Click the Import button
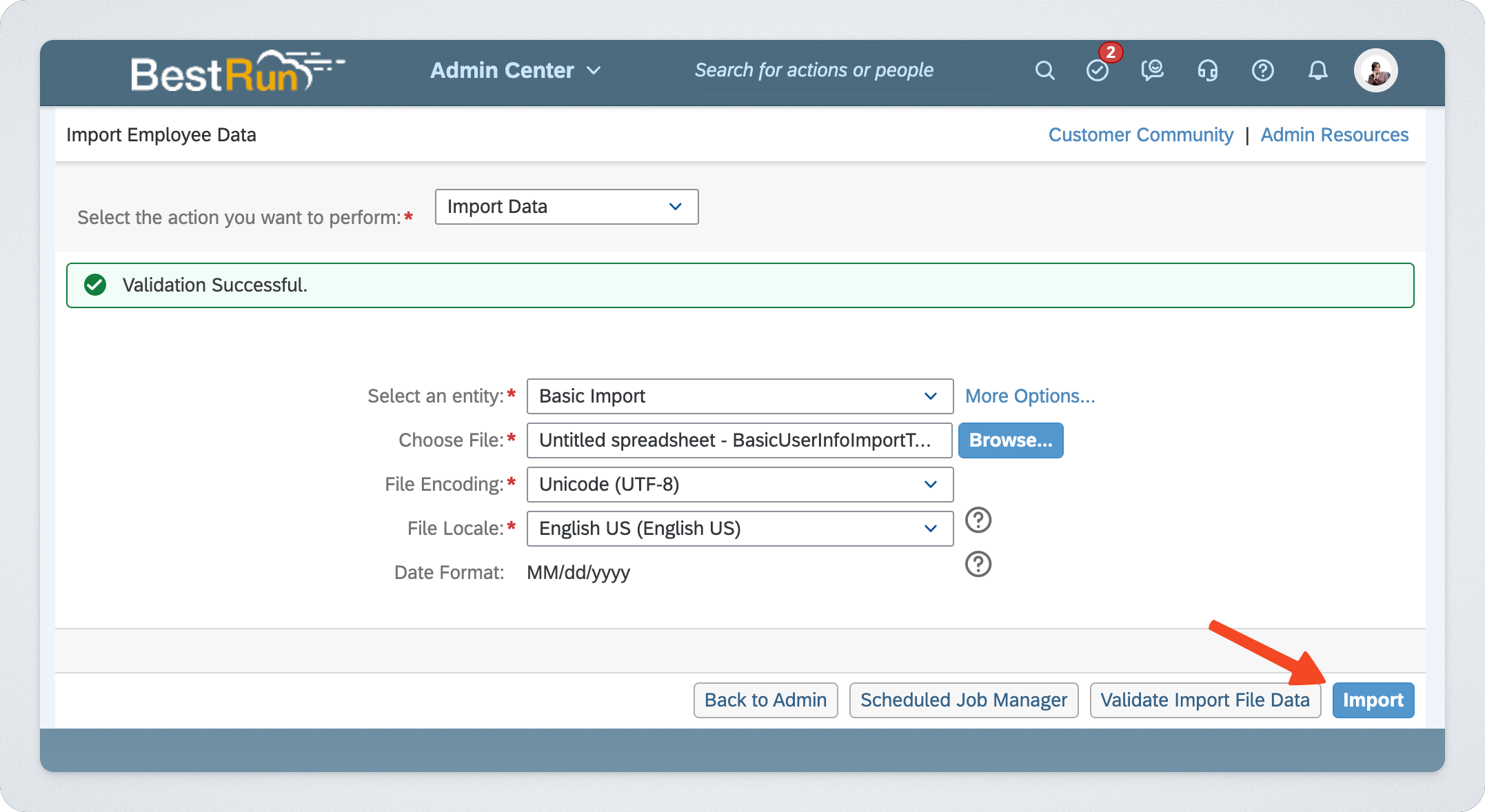Screen dimensions: 1485x812 pos(1372,700)
